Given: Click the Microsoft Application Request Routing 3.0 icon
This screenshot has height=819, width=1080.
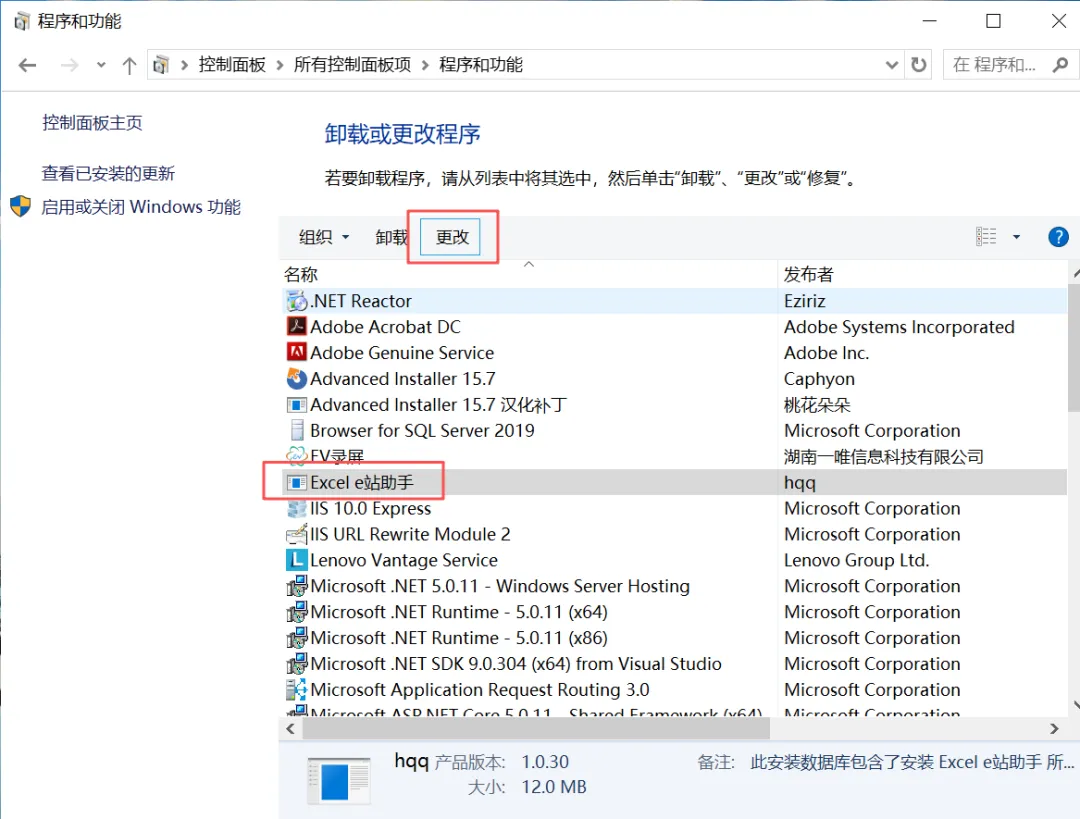Looking at the screenshot, I should pos(296,690).
